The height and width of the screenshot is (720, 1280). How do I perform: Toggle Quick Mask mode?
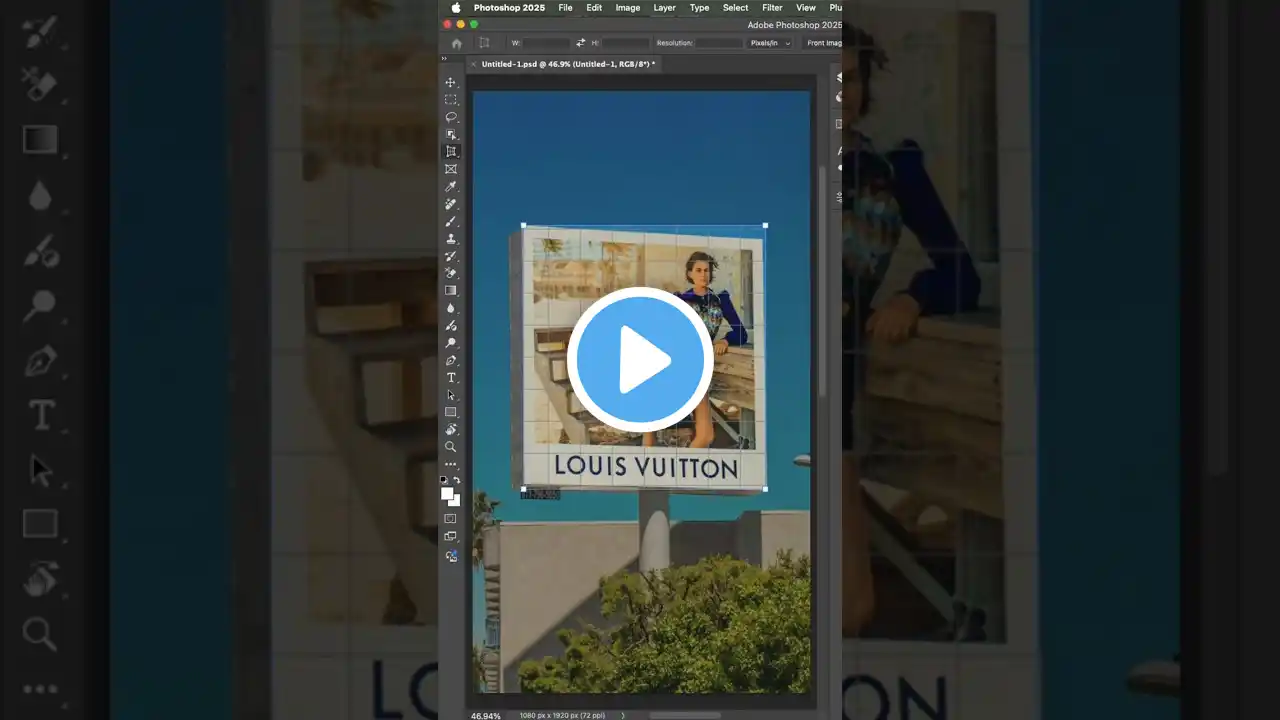pyautogui.click(x=451, y=518)
